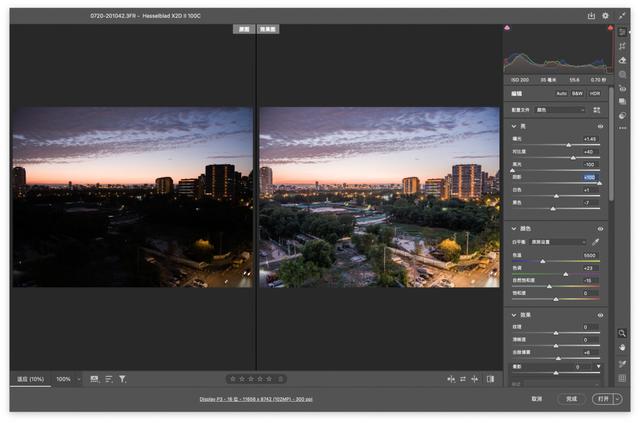The height and width of the screenshot is (423, 640).
Task: Click the Open (打开) button
Action: tap(603, 399)
